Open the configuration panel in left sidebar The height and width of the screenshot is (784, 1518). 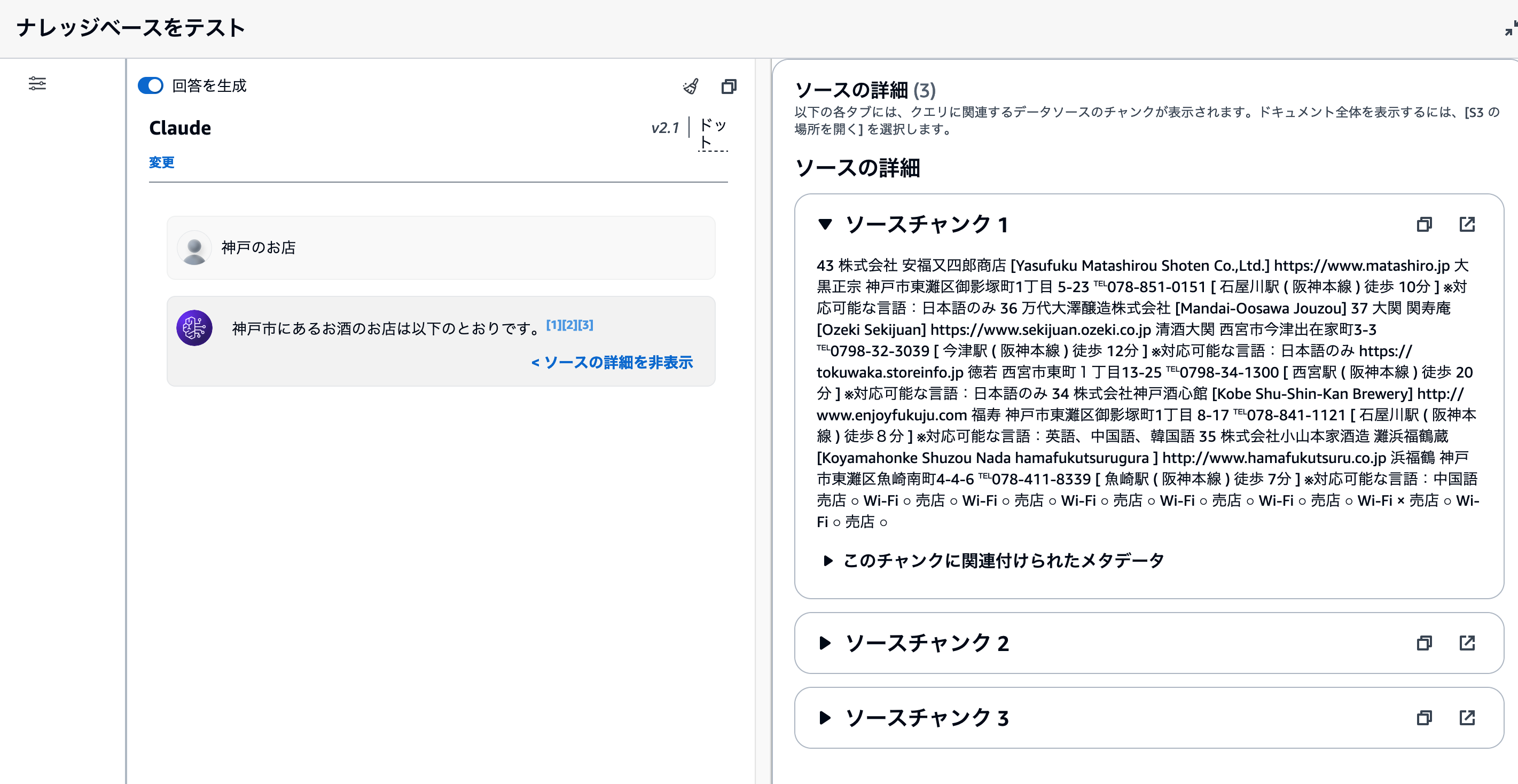click(38, 84)
